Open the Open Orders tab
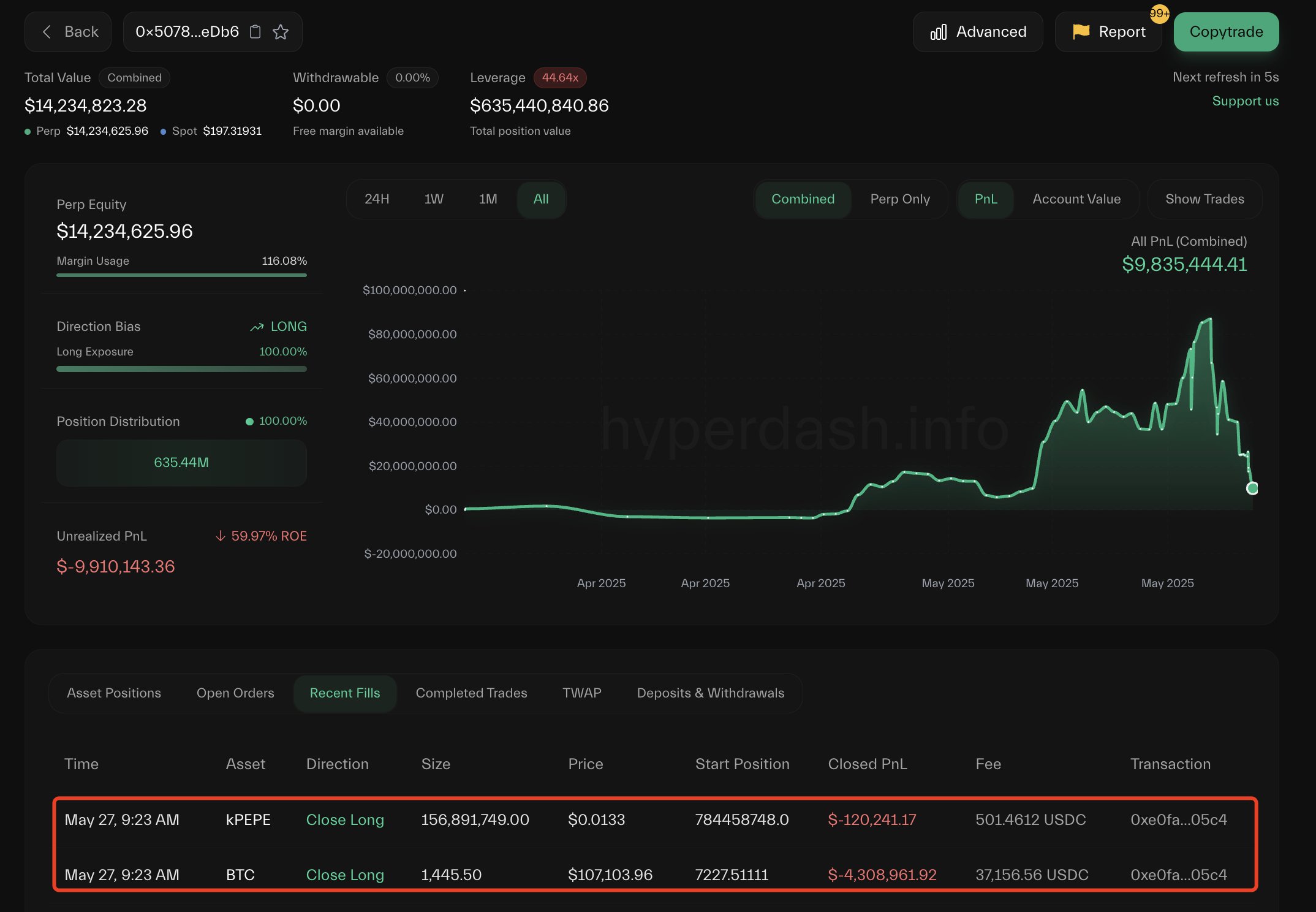This screenshot has width=1316, height=912. coord(235,693)
